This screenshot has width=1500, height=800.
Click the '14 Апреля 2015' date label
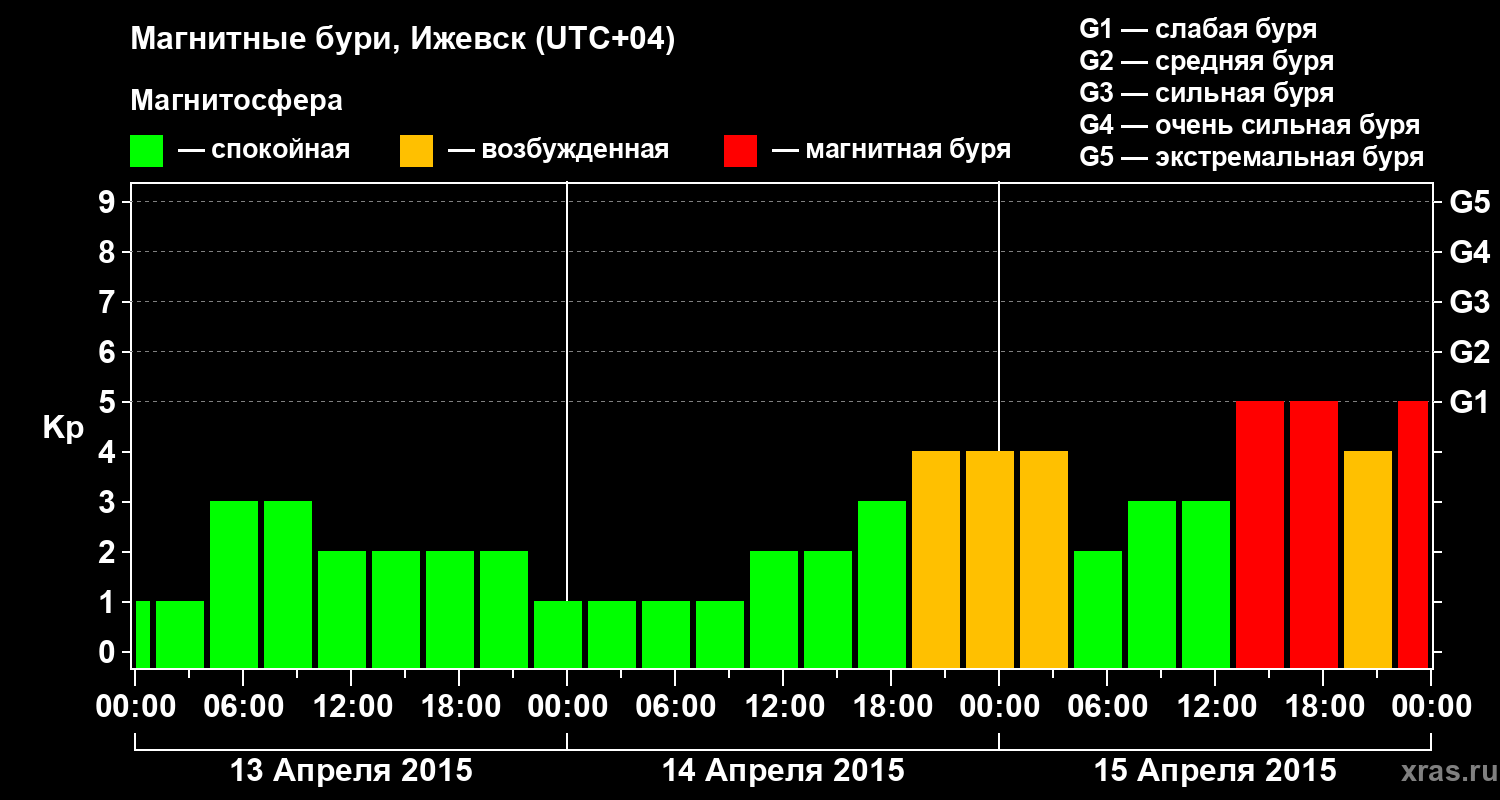tap(783, 770)
